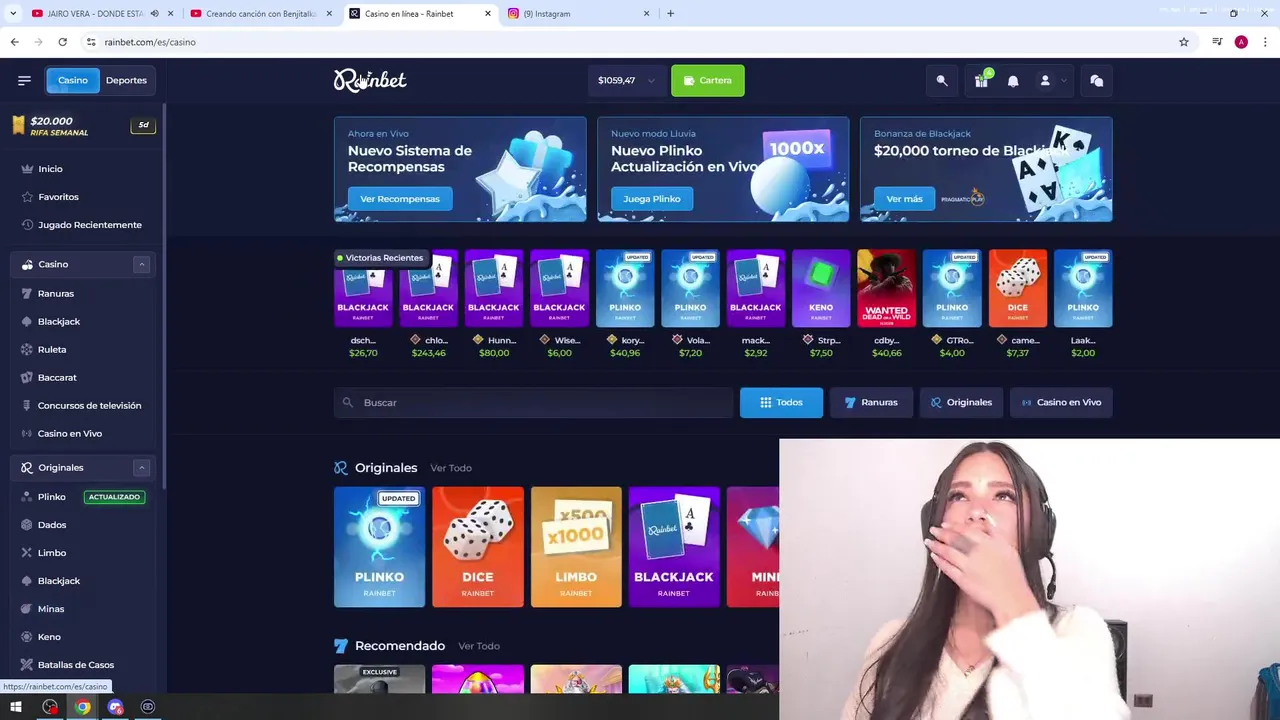Select the Ranuras filter button
Screen dimensions: 1280x720
click(x=871, y=402)
